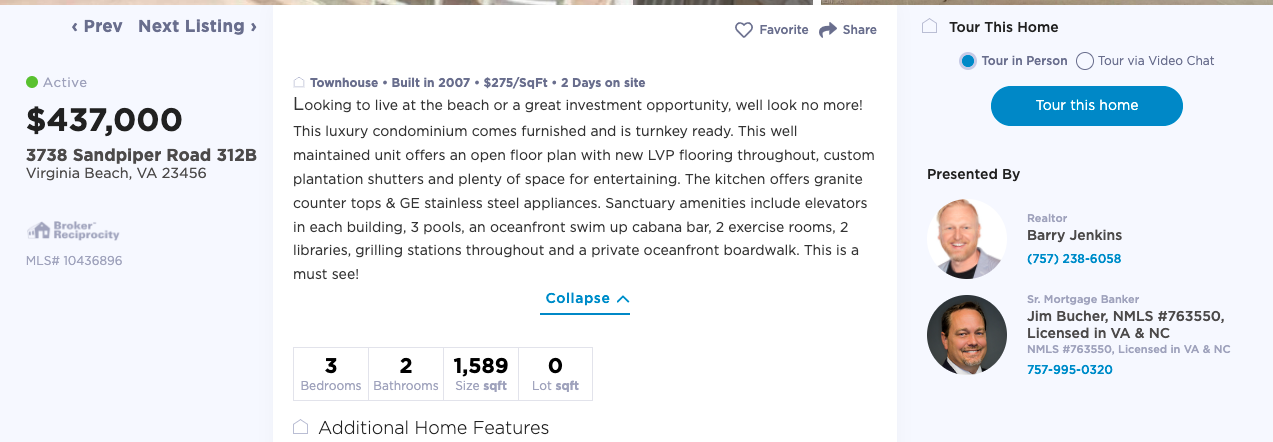Screen dimensions: 1273x442
Task: Click the Share arrow icon
Action: pos(828,30)
